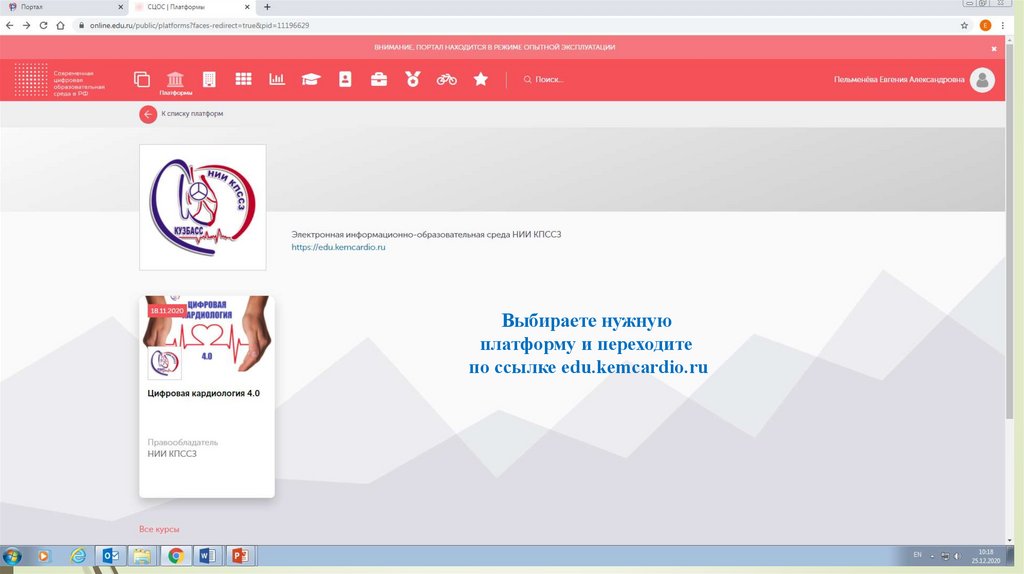This screenshot has width=1024, height=574.
Task: Click Правообладатель НИИ КПССЗ text on card
Action: click(x=182, y=448)
